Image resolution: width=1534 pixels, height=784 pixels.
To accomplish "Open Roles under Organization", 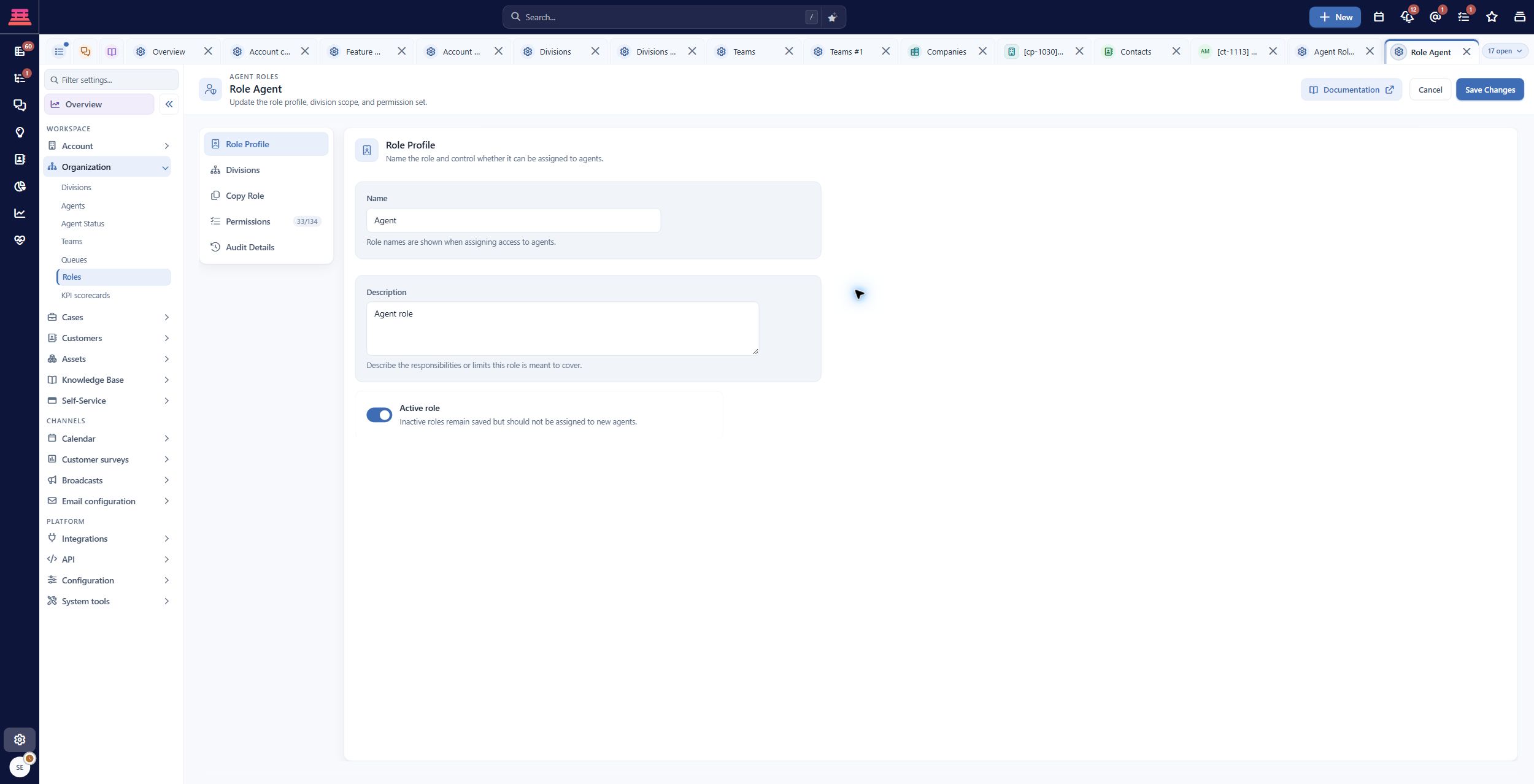I will (114, 277).
